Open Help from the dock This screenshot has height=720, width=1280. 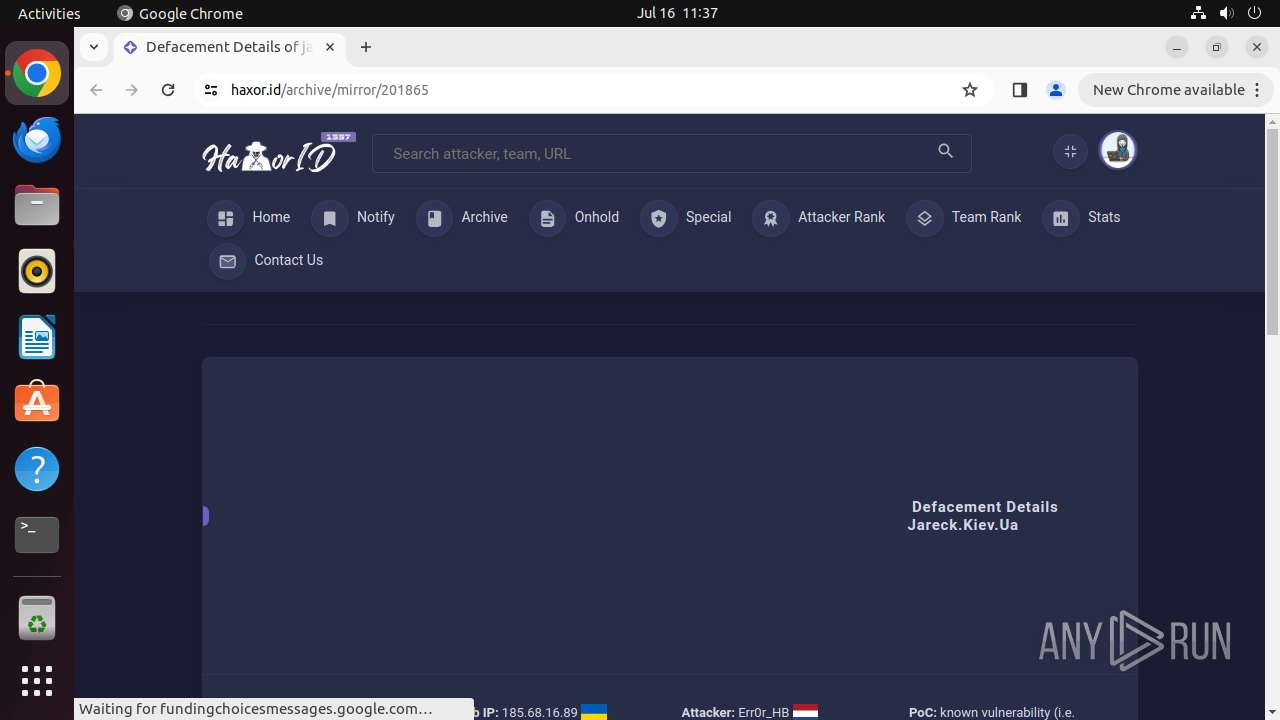click(37, 469)
